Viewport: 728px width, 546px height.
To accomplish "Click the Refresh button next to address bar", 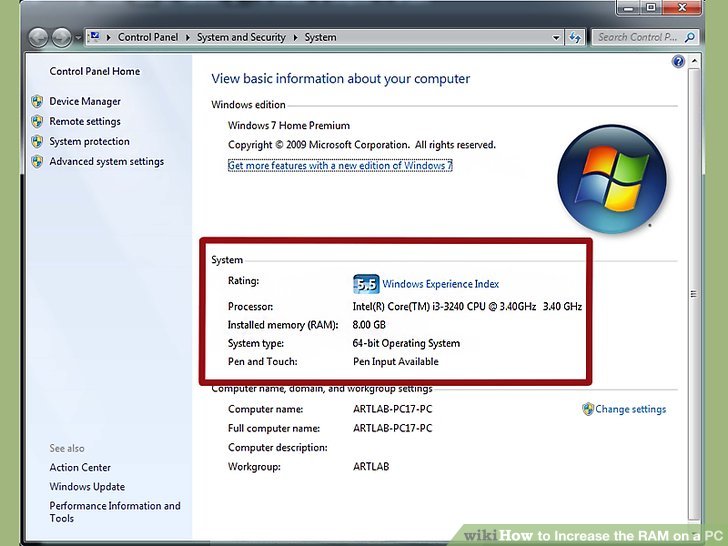I will (575, 38).
